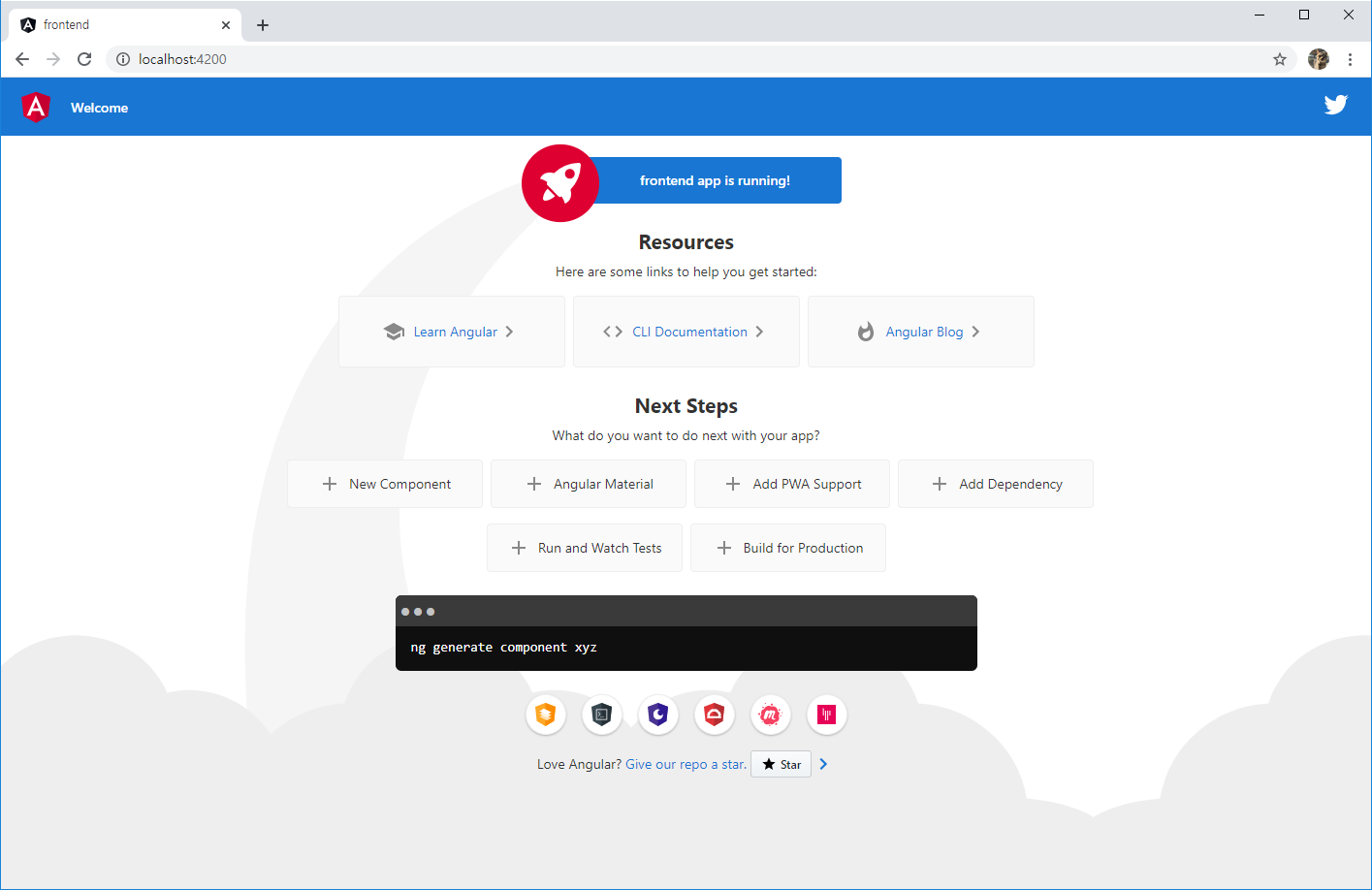Click the plus icon on Add PWA Support
Screen dimensions: 1372x890
pos(733,484)
